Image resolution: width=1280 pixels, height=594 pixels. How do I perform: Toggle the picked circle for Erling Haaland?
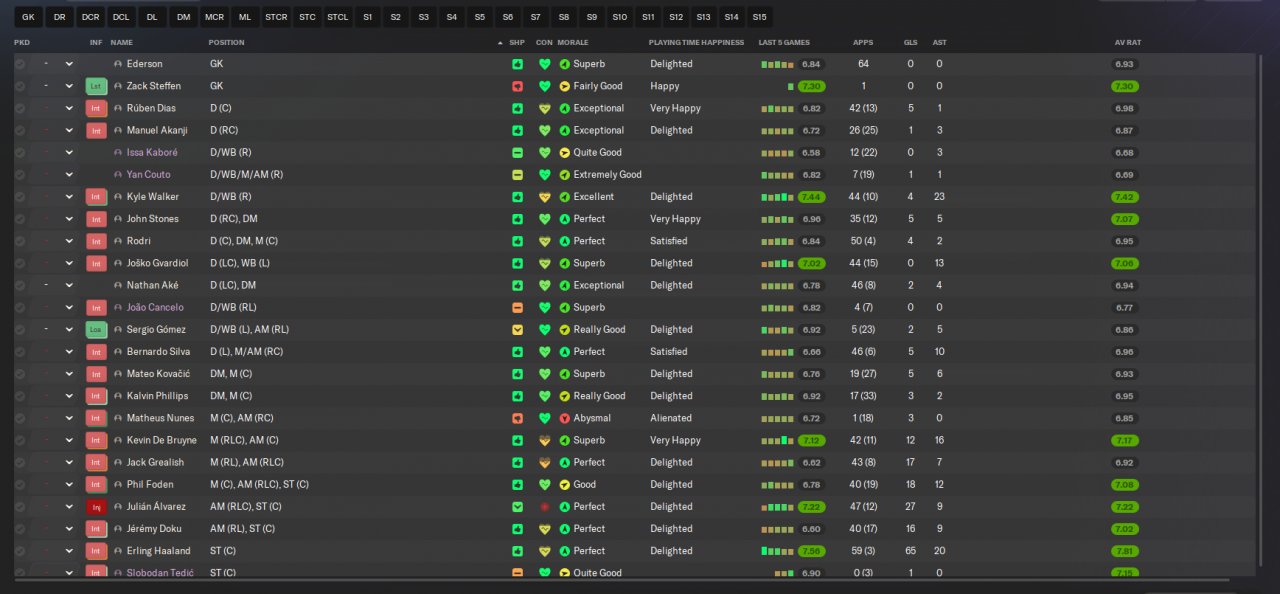coord(20,551)
